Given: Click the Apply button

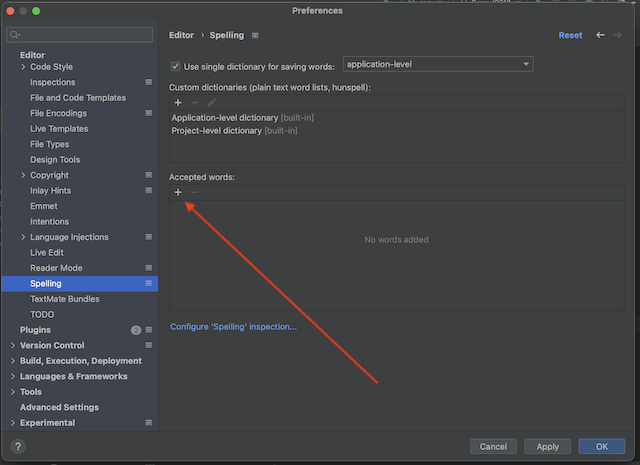Looking at the screenshot, I should pos(547,447).
